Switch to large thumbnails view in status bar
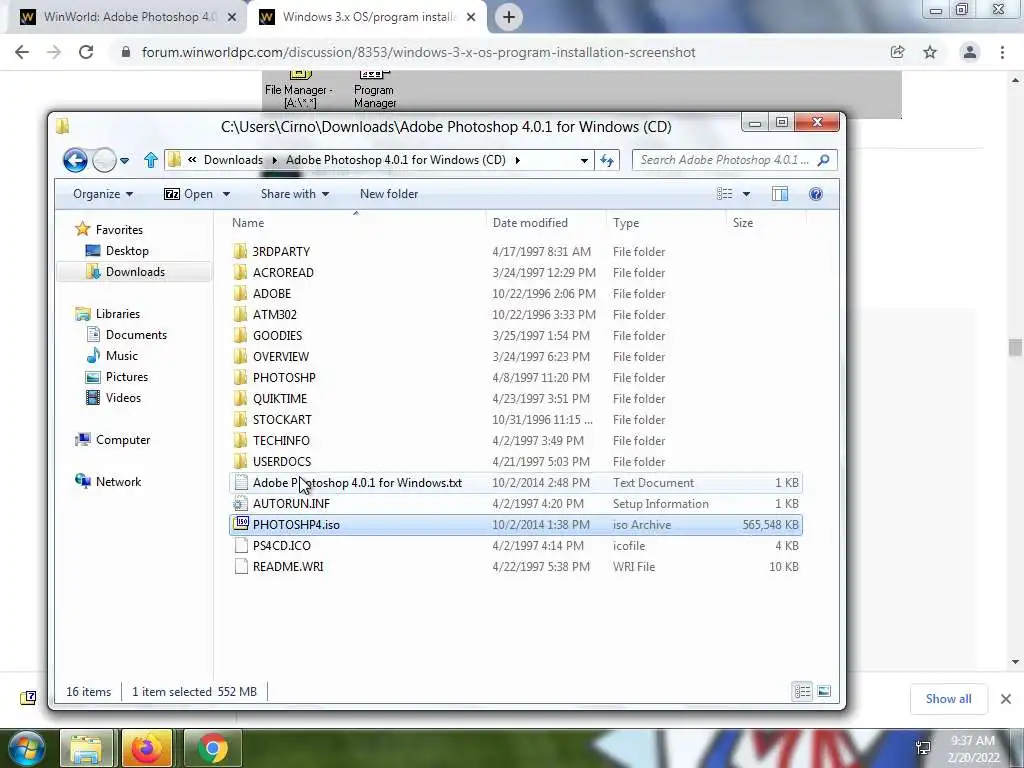Image resolution: width=1024 pixels, height=768 pixels. (x=824, y=691)
